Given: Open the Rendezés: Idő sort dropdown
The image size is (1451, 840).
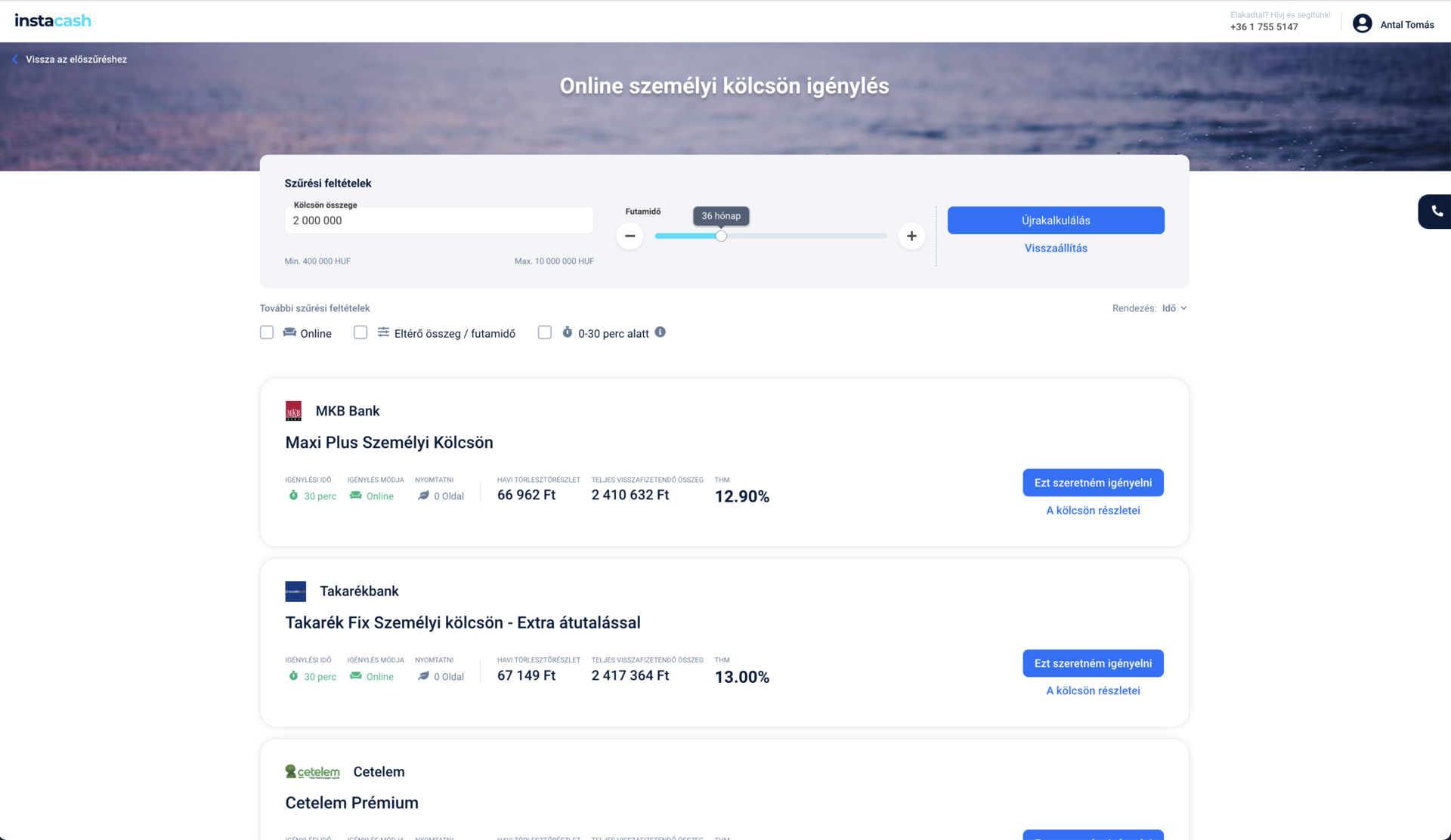Looking at the screenshot, I should click(x=1174, y=308).
